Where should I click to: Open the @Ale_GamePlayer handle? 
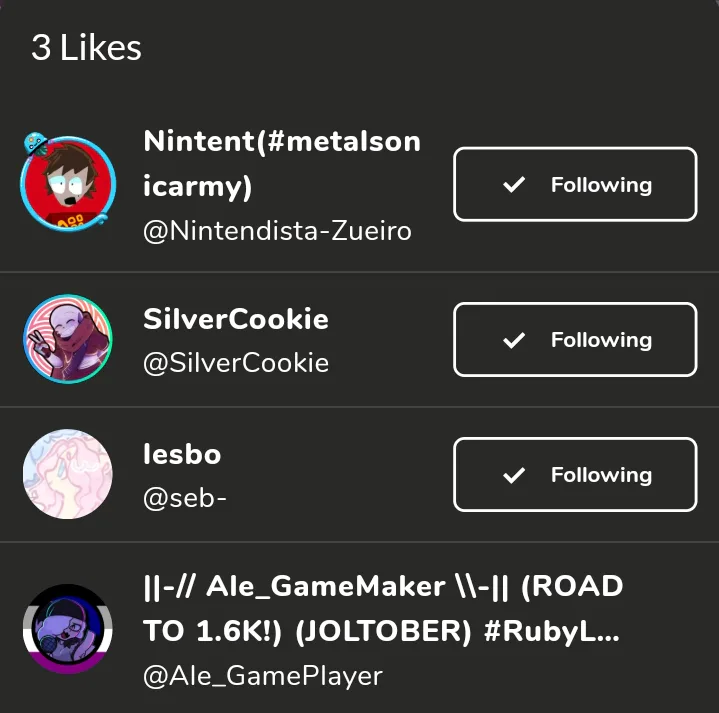coord(263,676)
